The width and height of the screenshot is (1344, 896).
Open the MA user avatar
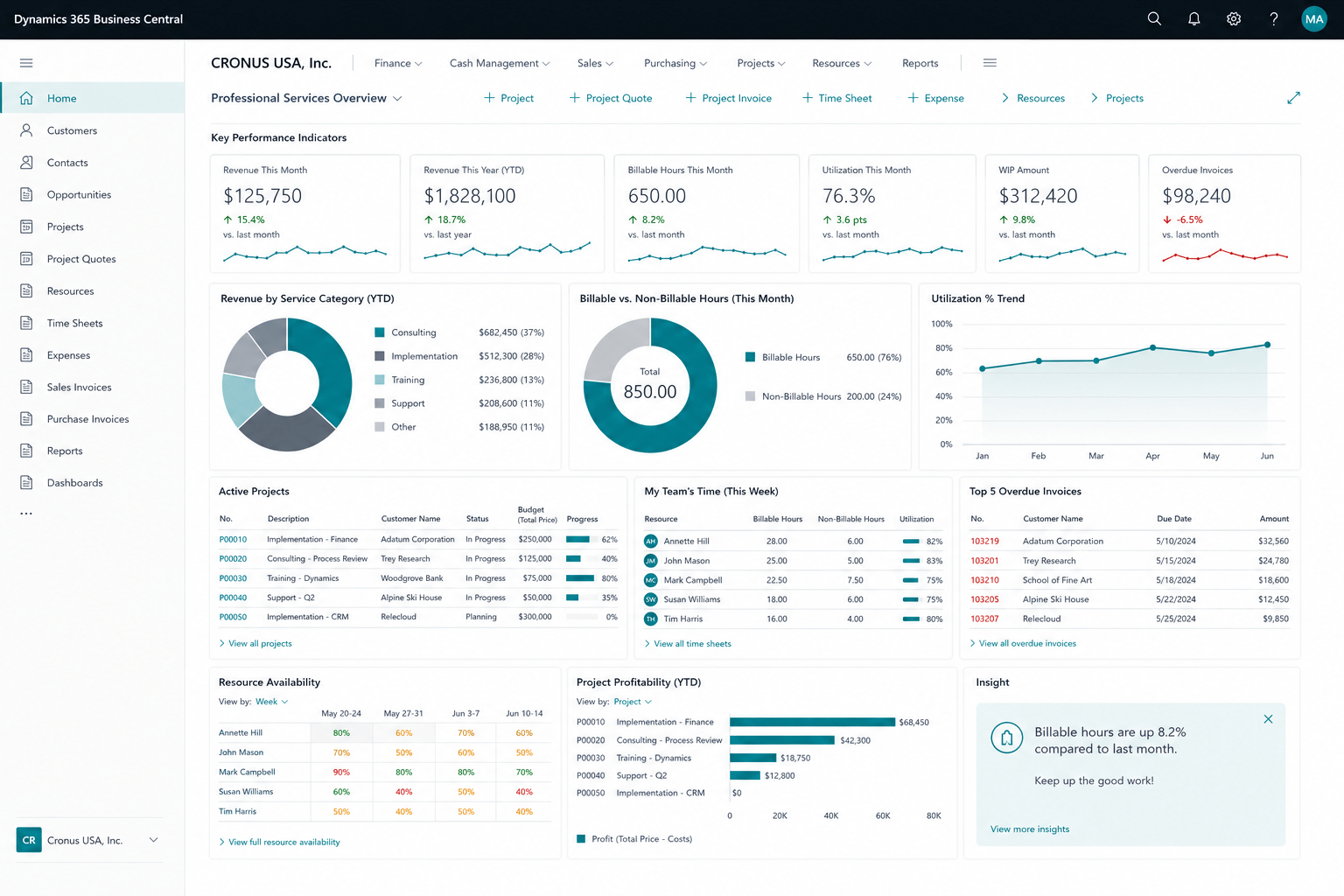tap(1314, 18)
